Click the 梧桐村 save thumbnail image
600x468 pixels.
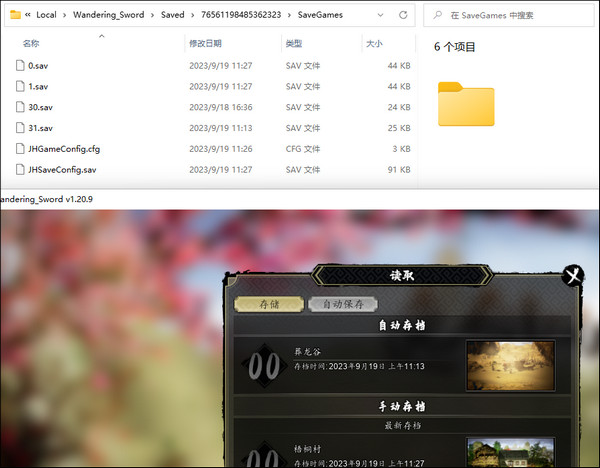[510, 452]
